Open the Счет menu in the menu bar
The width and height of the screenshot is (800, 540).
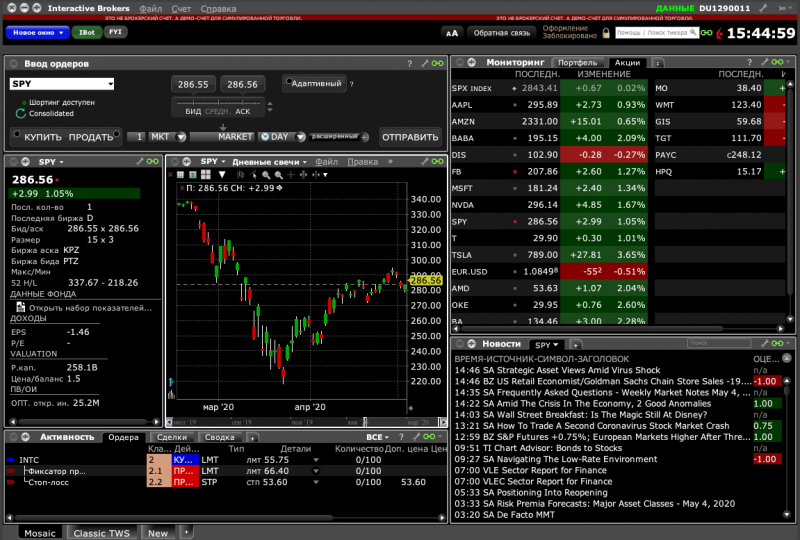[180, 8]
